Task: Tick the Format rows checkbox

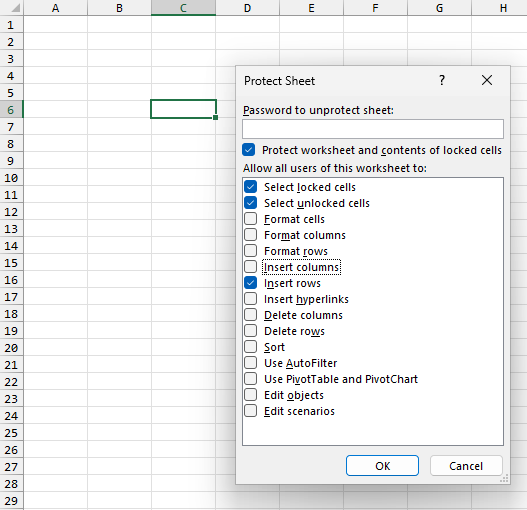Action: click(251, 251)
